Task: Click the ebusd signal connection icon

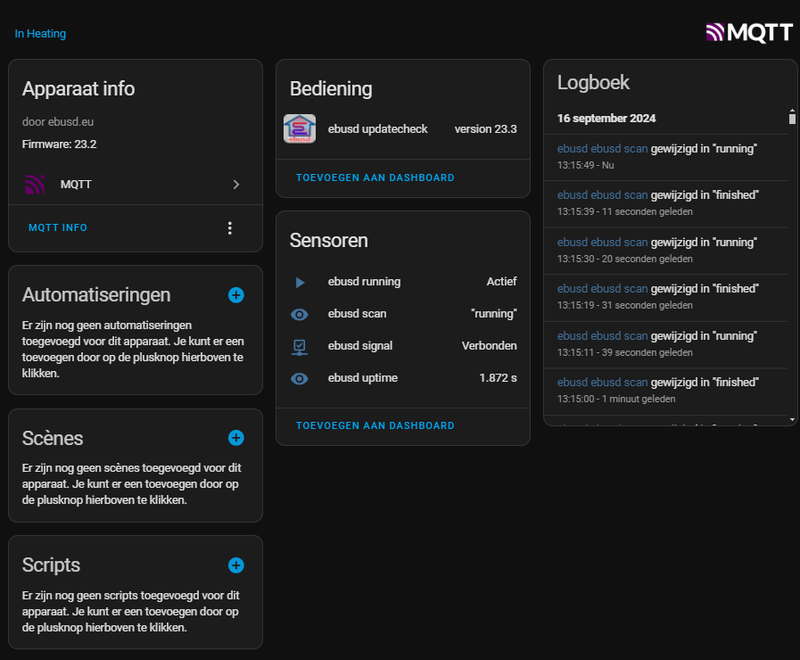Action: tap(300, 346)
